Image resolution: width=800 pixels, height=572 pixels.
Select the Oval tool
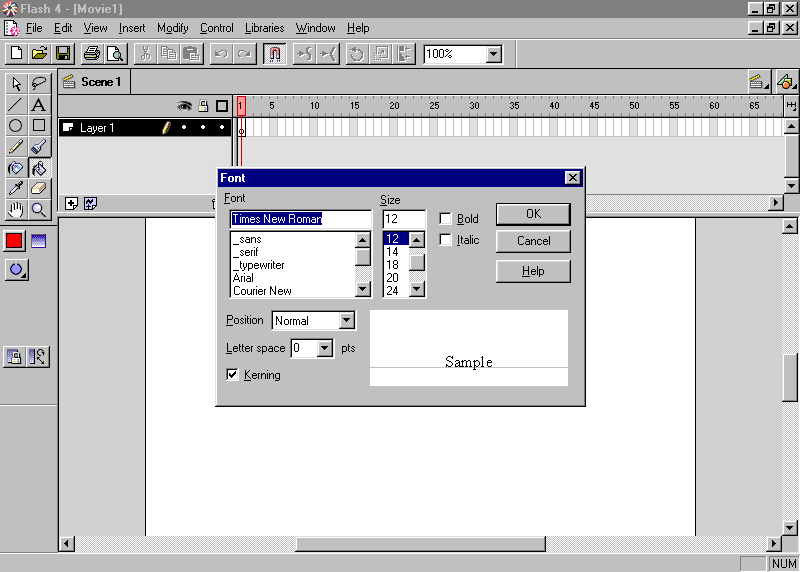(x=16, y=126)
